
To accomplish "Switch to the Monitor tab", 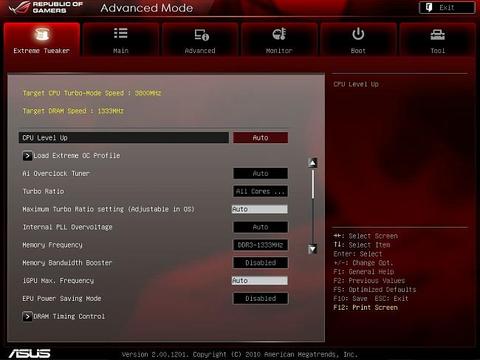I will click(x=279, y=39).
